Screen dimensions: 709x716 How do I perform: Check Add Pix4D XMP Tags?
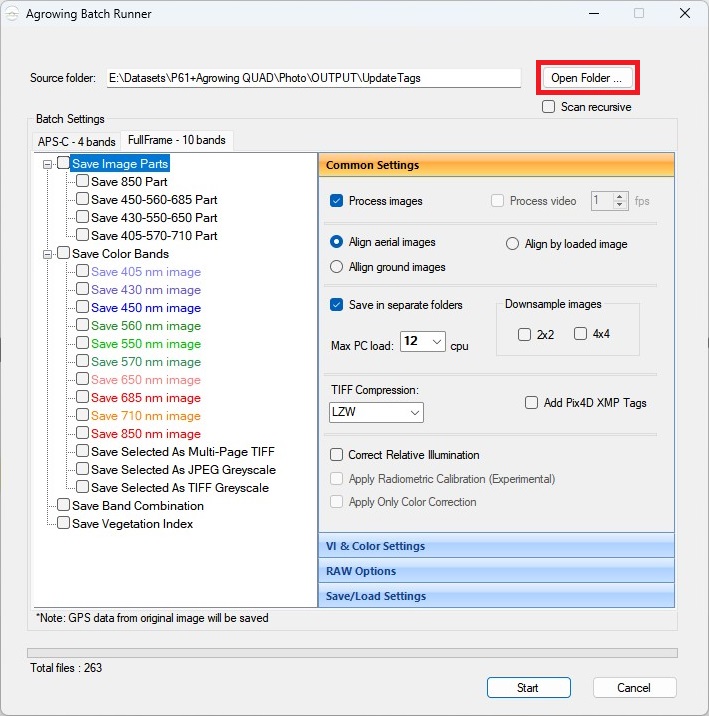[531, 403]
